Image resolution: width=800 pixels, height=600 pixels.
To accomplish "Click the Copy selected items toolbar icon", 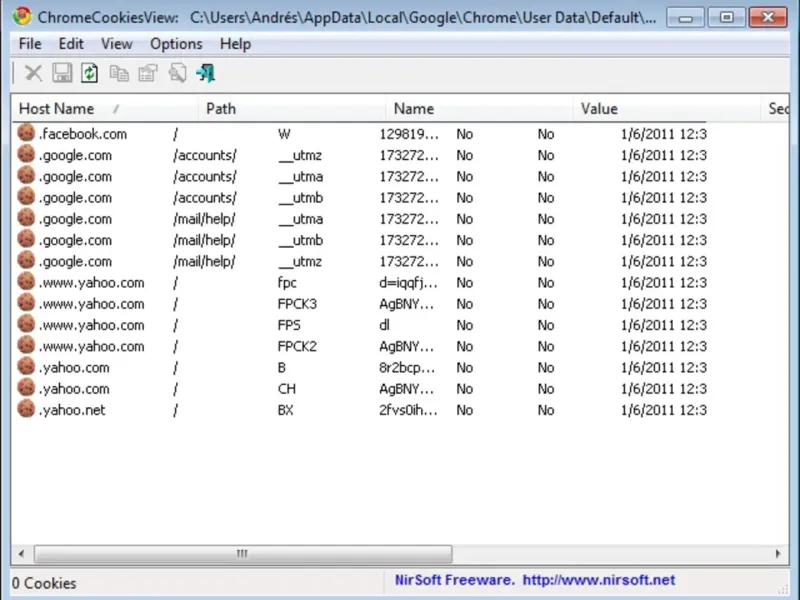I will (x=119, y=73).
